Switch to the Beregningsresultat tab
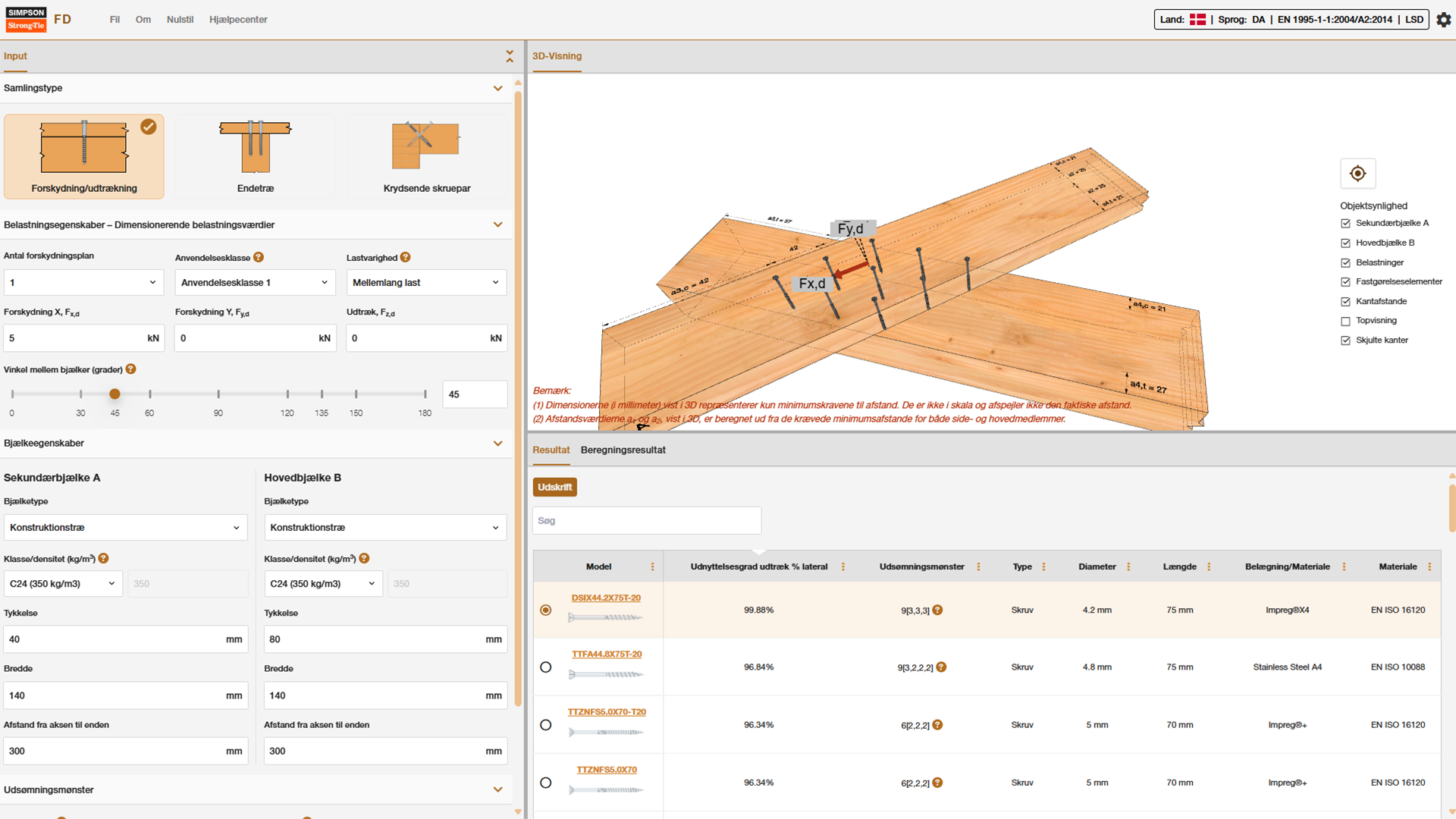 [x=623, y=450]
